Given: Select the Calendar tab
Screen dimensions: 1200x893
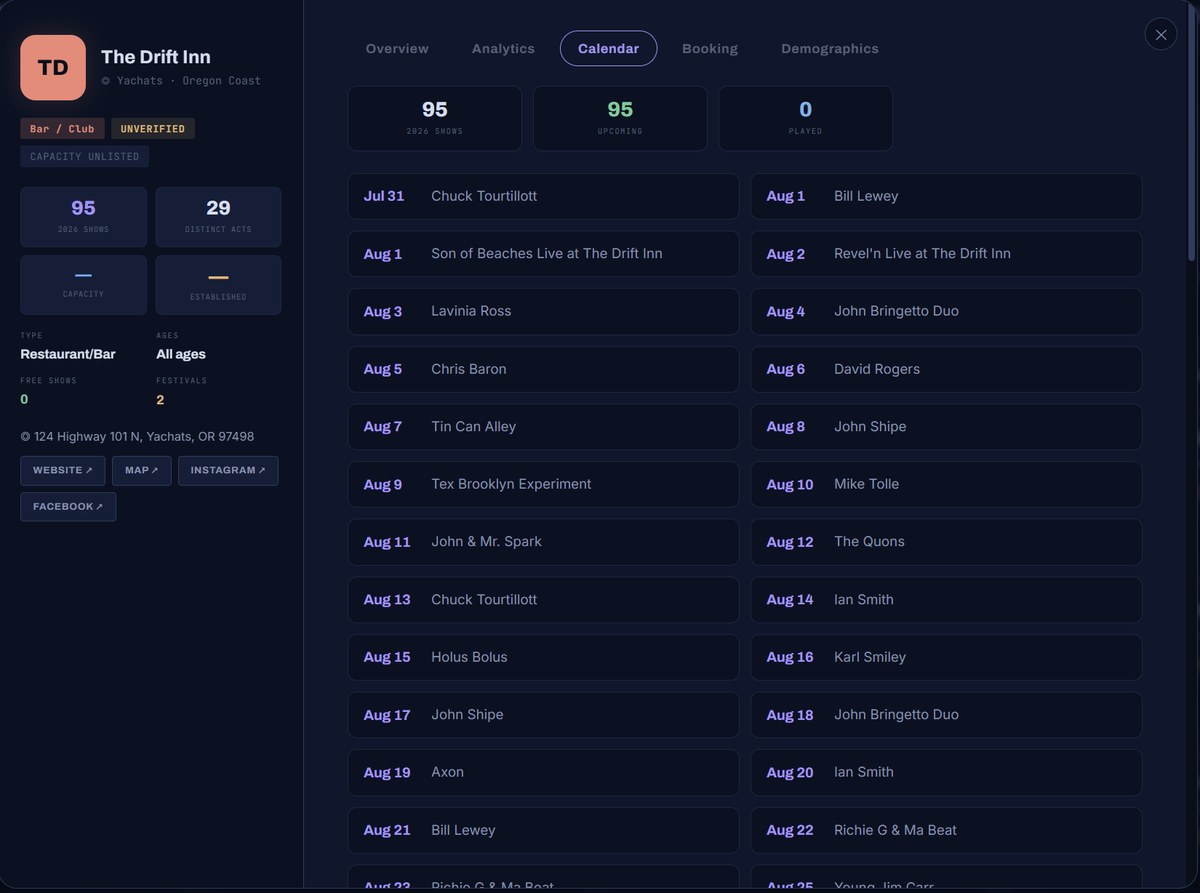Looking at the screenshot, I should (x=608, y=48).
